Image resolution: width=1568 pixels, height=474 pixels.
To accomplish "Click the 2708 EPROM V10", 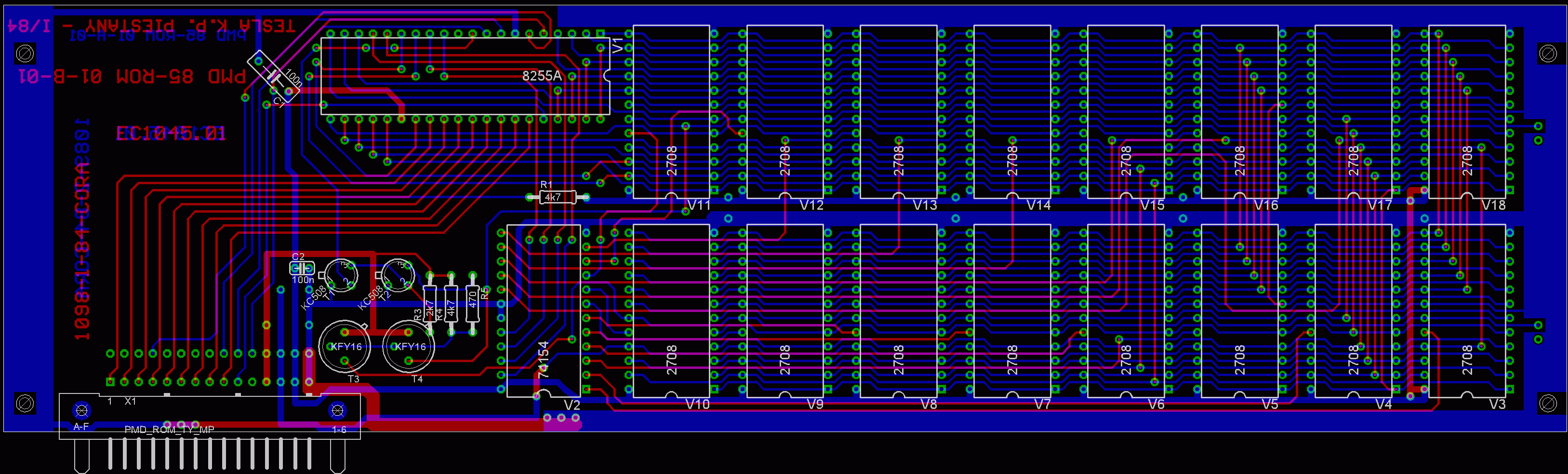I will coord(671,311).
